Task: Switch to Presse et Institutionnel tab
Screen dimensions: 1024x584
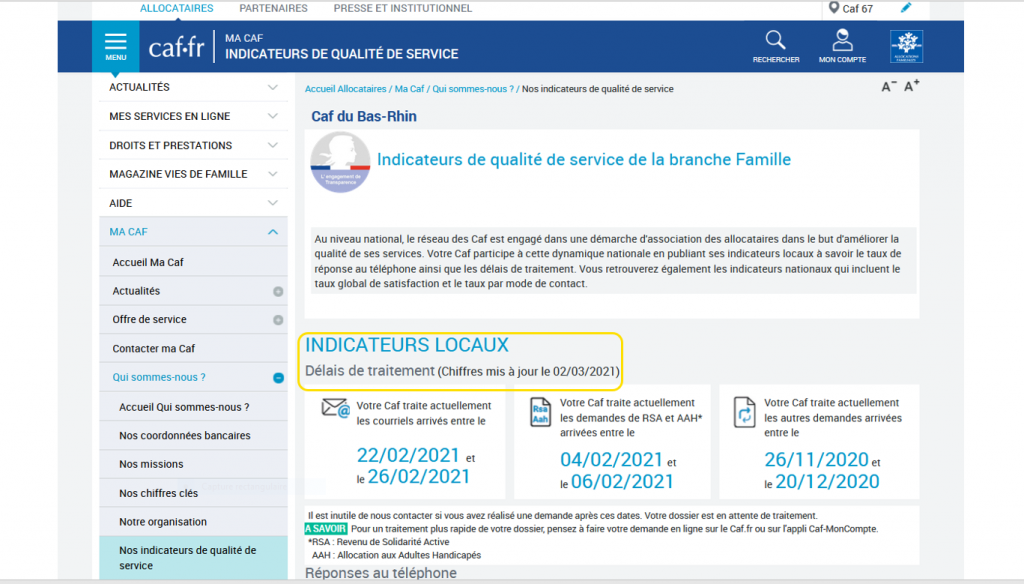Action: [402, 8]
